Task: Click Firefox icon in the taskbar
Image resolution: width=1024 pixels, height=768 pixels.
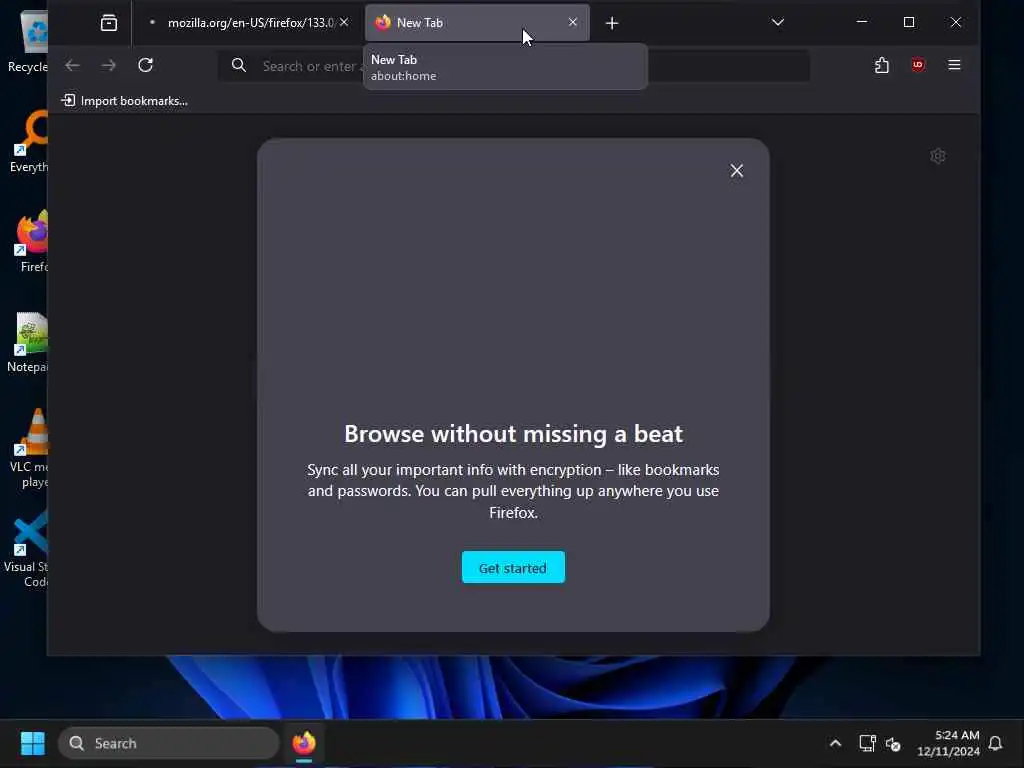Action: coord(304,743)
